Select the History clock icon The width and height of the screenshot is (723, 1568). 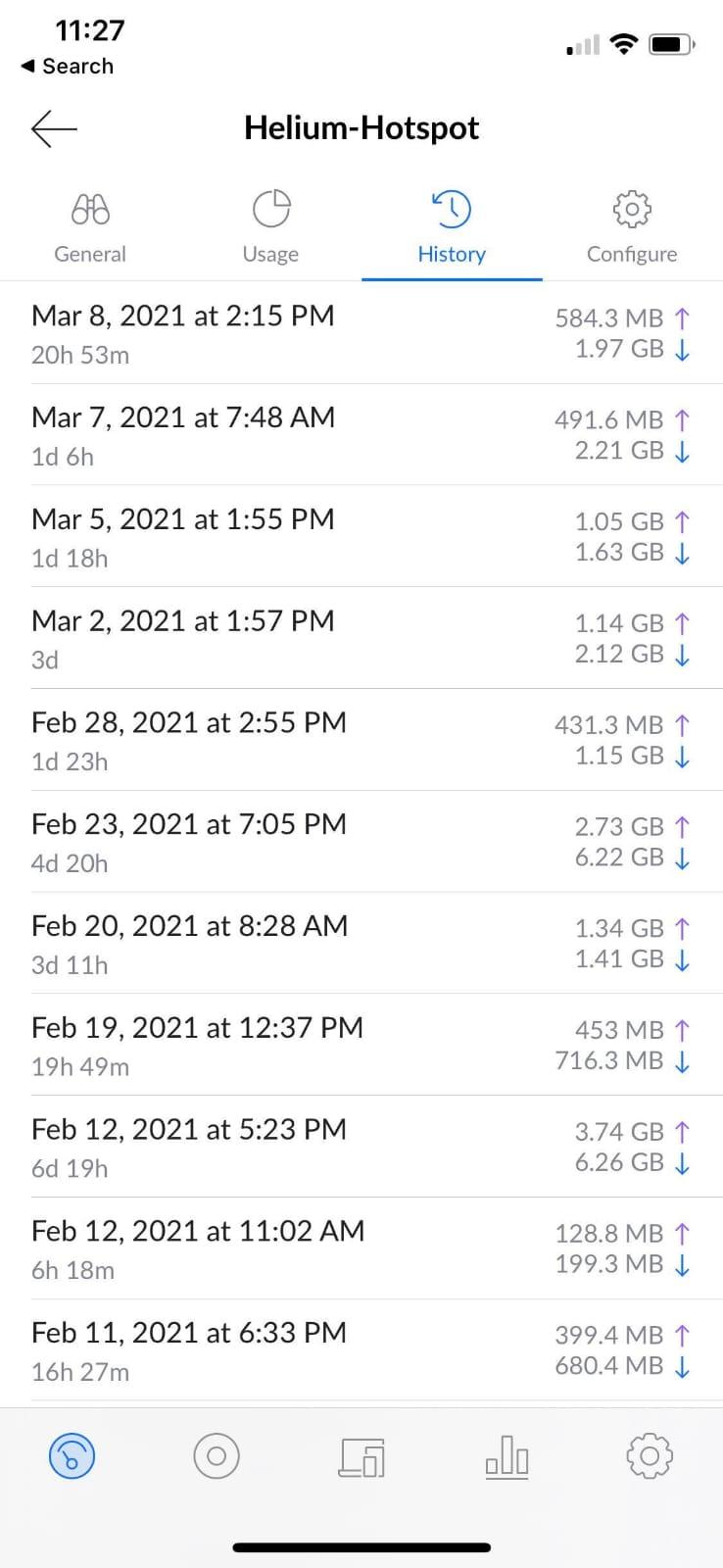[452, 210]
